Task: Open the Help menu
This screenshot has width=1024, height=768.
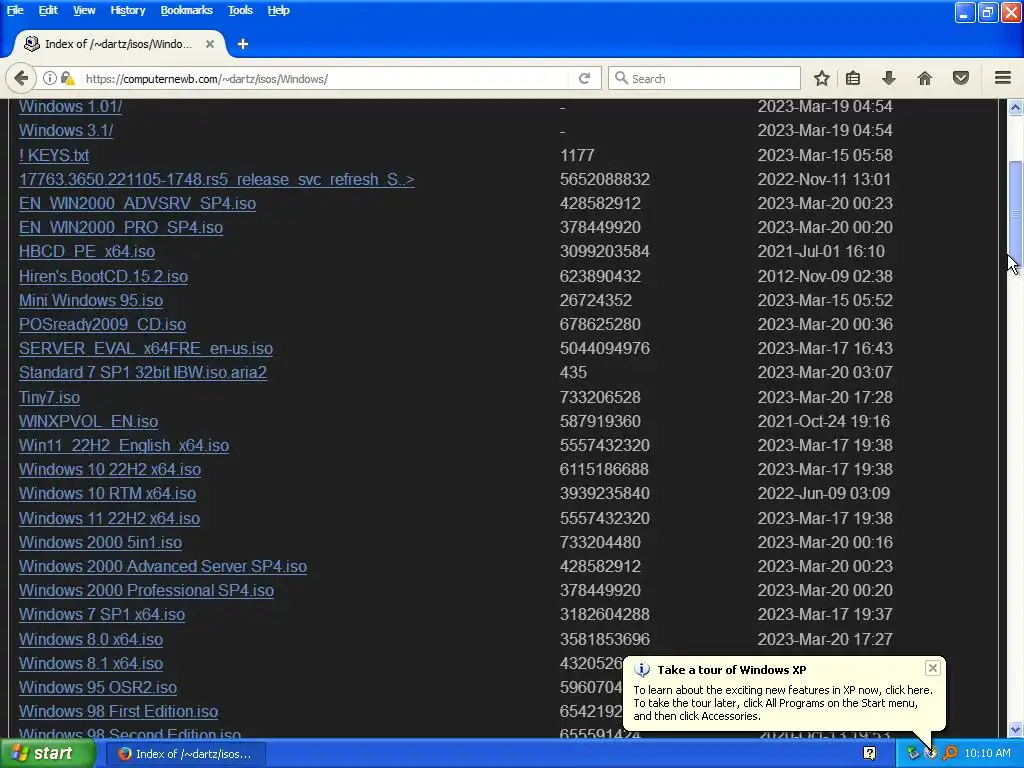Action: pos(278,10)
